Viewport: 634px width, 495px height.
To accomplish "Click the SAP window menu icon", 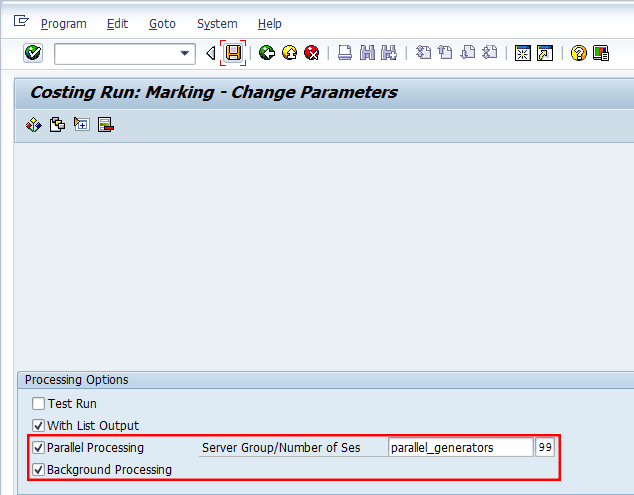I will pos(21,21).
